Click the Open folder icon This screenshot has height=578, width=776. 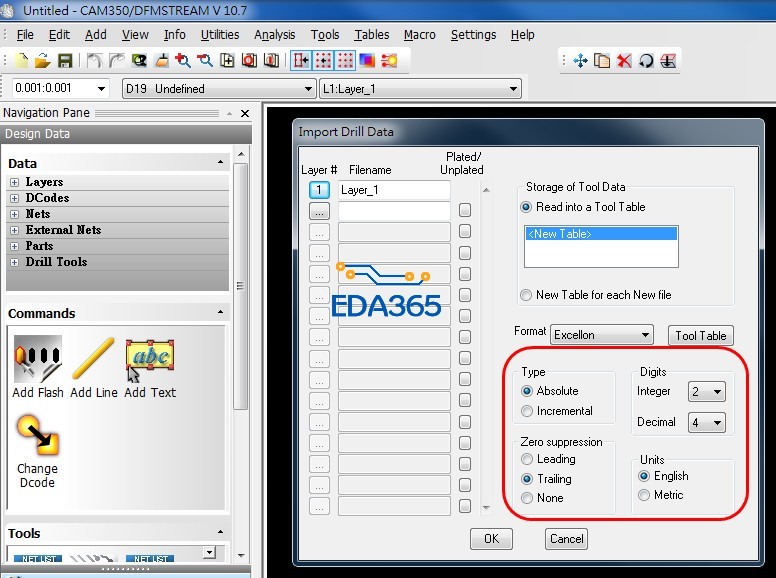[43, 61]
